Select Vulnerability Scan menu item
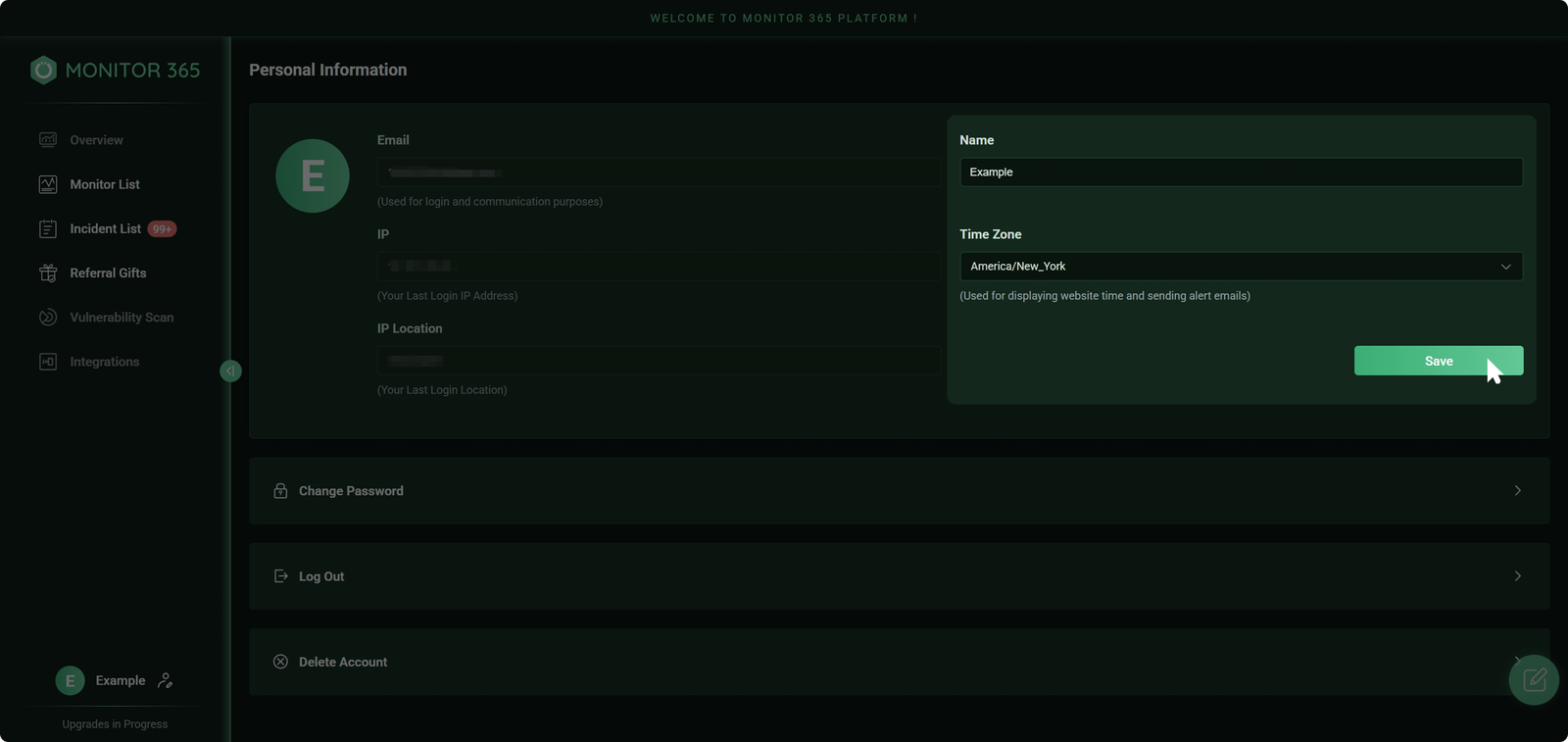Image resolution: width=1568 pixels, height=742 pixels. tap(122, 318)
